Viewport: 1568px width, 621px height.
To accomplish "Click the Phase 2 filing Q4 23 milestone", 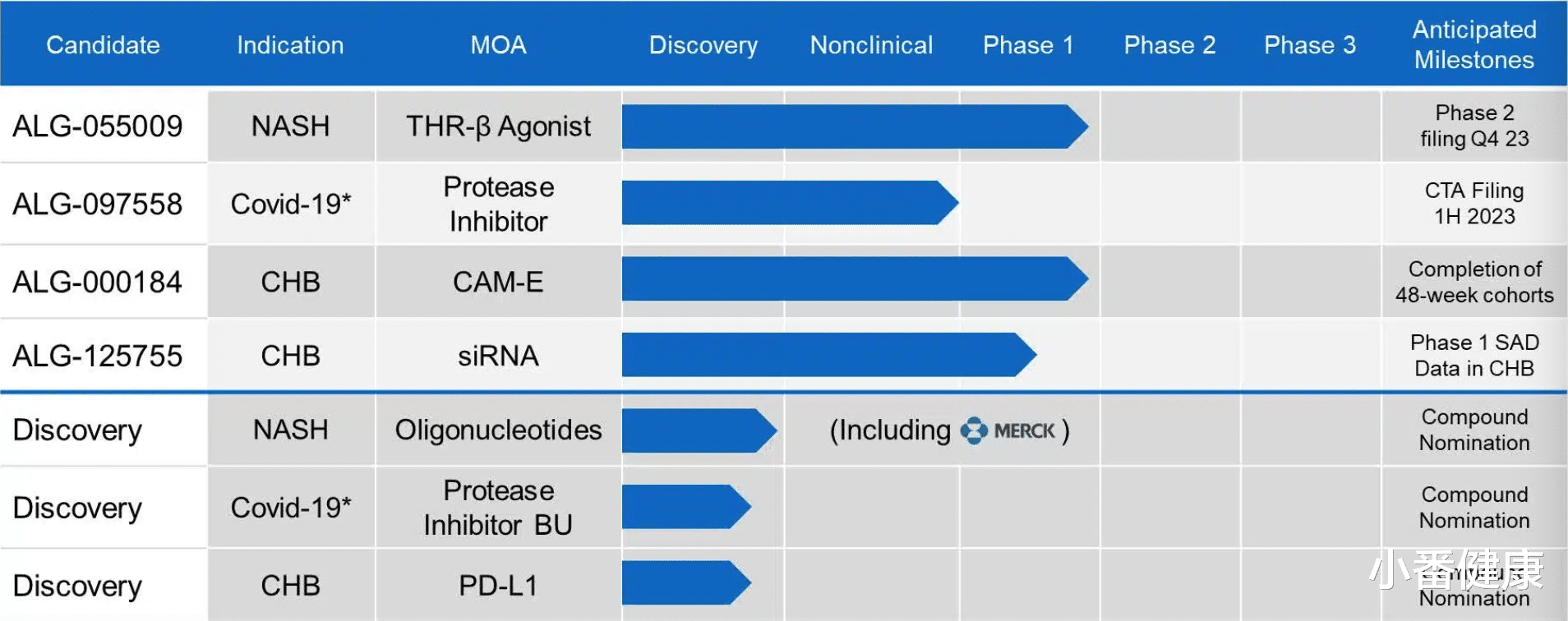I will (1474, 126).
